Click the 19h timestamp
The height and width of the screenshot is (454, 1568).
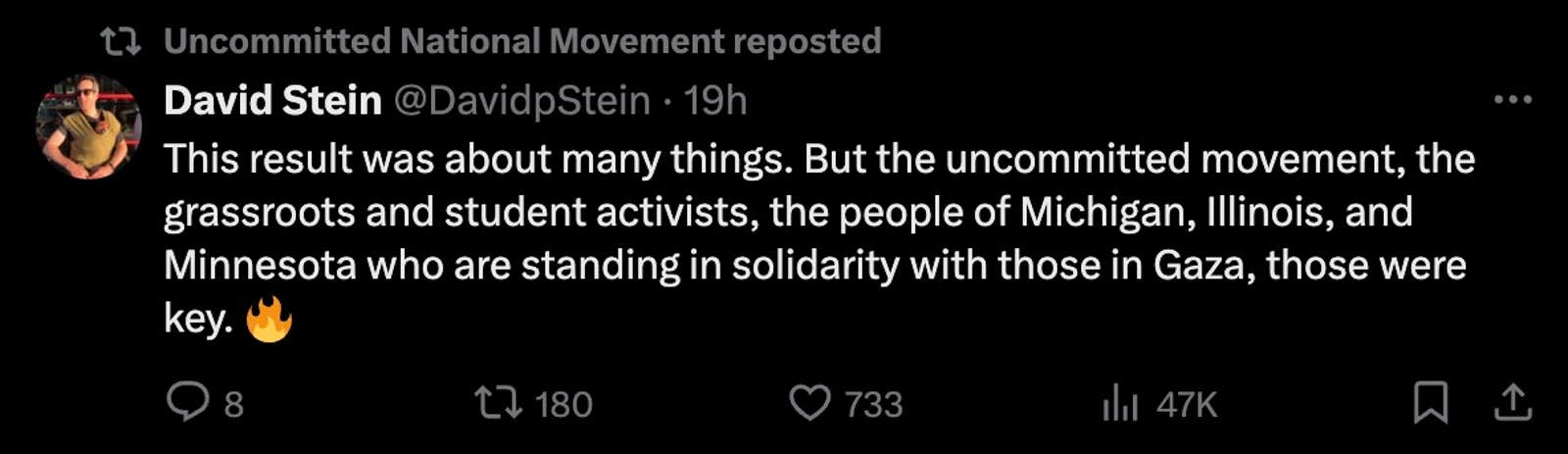click(x=715, y=100)
